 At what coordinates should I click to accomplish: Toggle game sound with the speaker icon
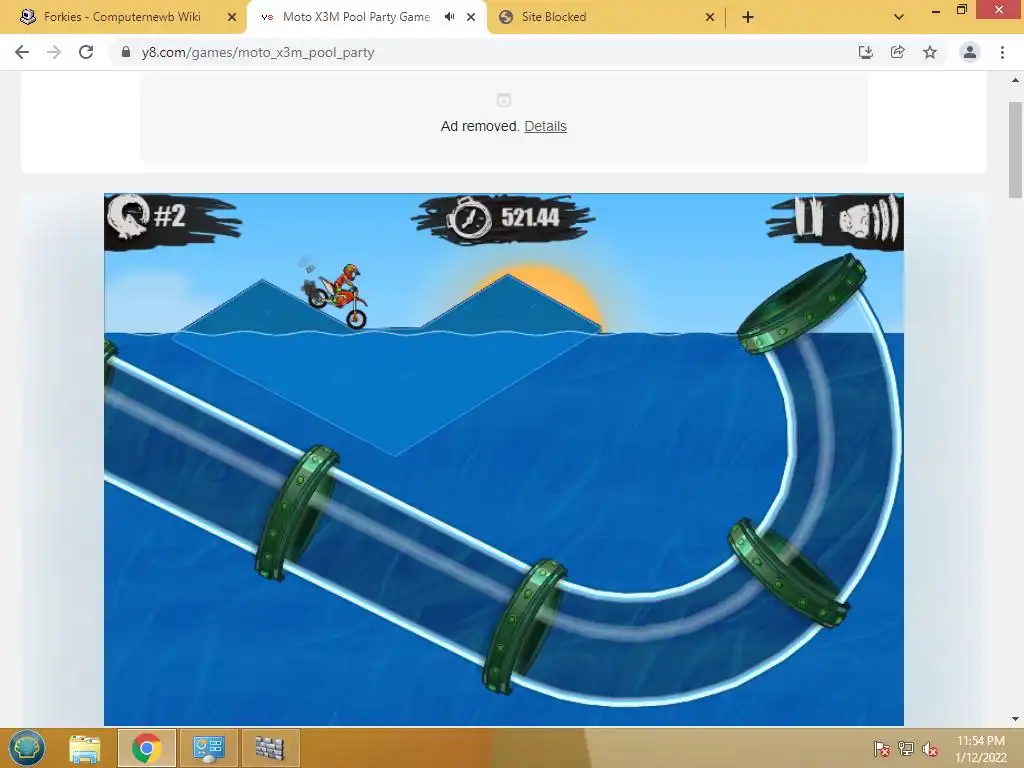click(x=869, y=219)
